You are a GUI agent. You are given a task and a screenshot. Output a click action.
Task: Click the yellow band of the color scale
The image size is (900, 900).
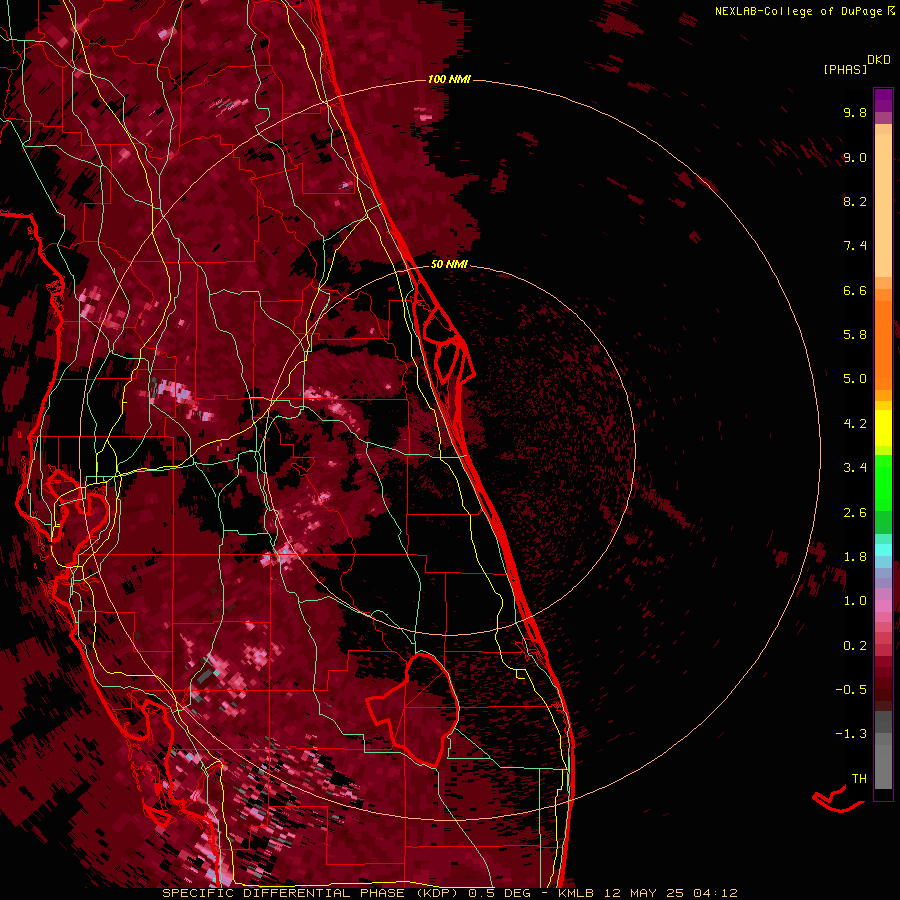(883, 428)
